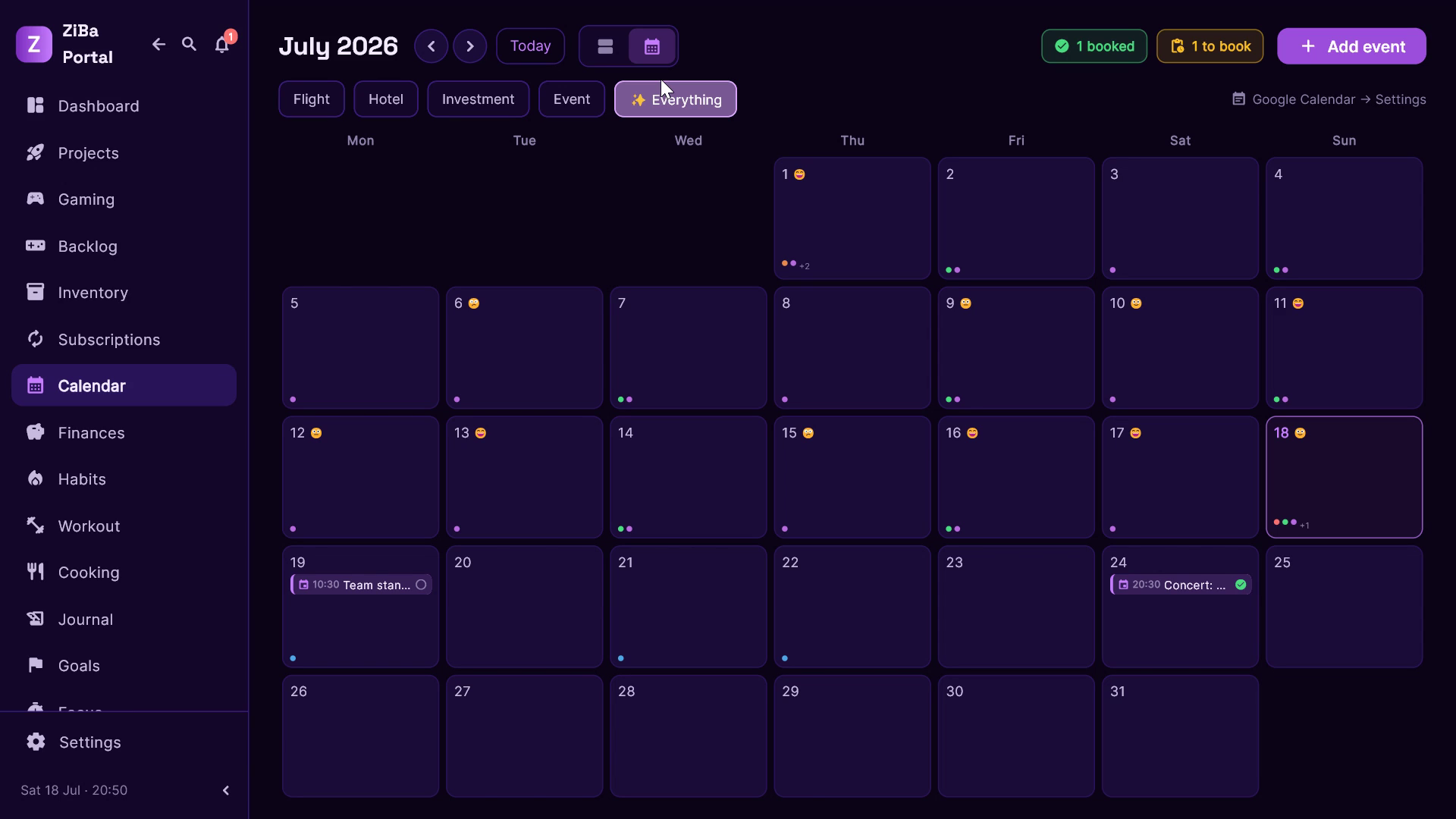Click Add event
This screenshot has width=1456, height=819.
[x=1352, y=46]
